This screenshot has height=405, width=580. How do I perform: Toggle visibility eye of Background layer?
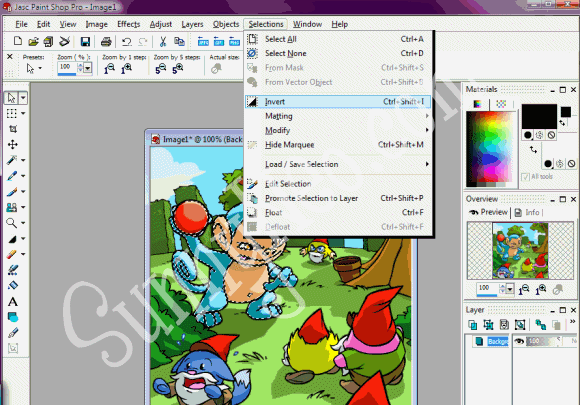point(519,341)
